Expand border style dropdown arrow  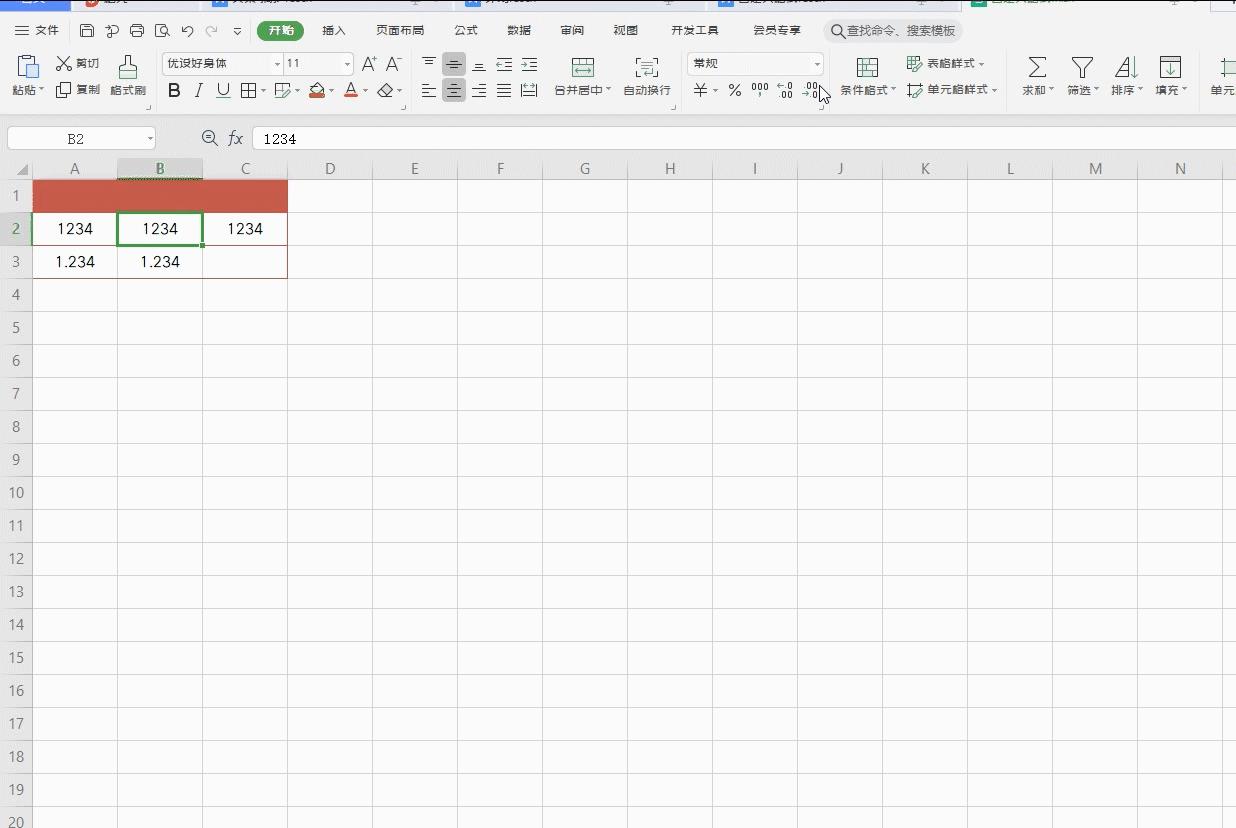coord(263,91)
